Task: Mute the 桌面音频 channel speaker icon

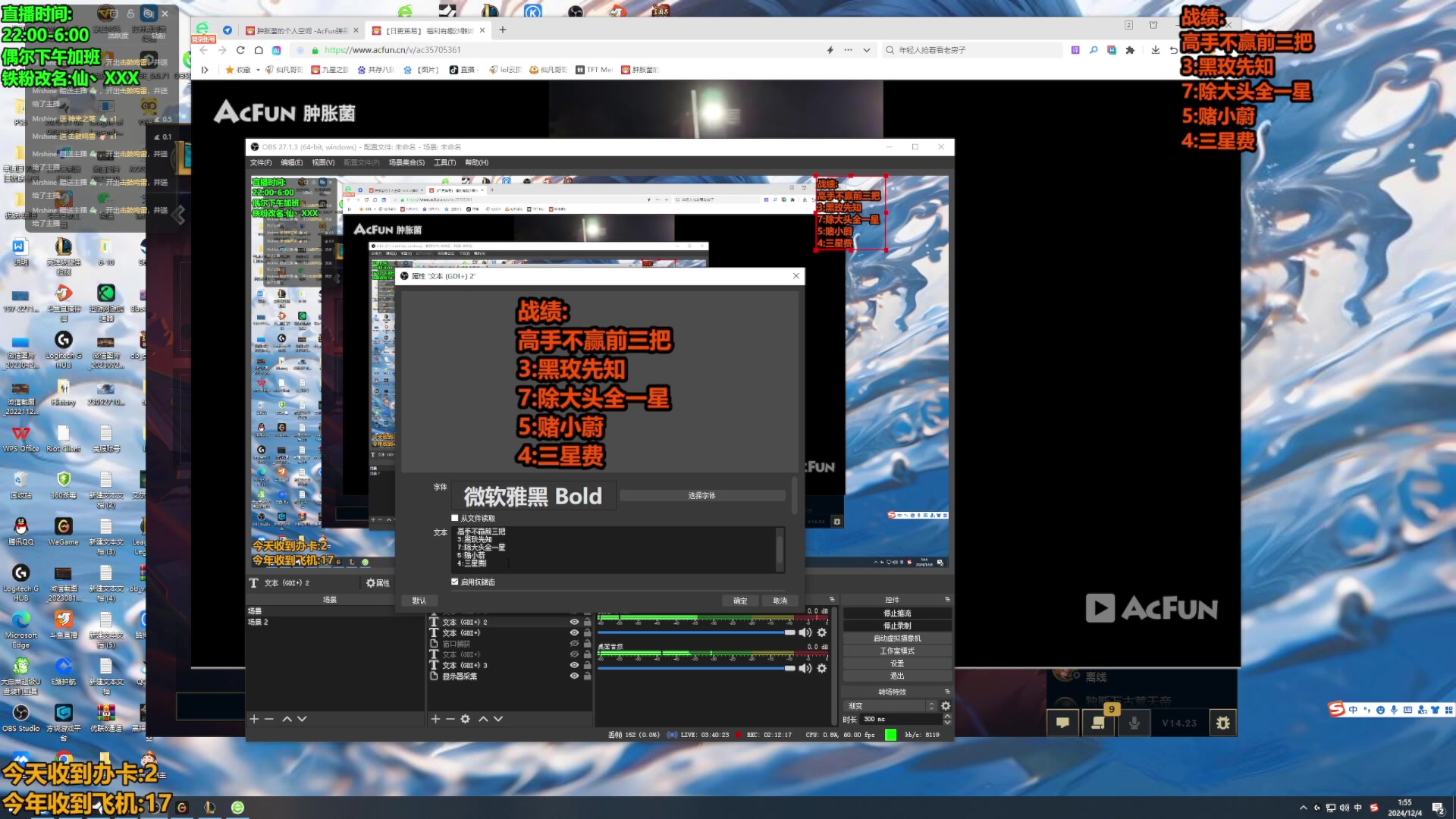Action: 805,668
